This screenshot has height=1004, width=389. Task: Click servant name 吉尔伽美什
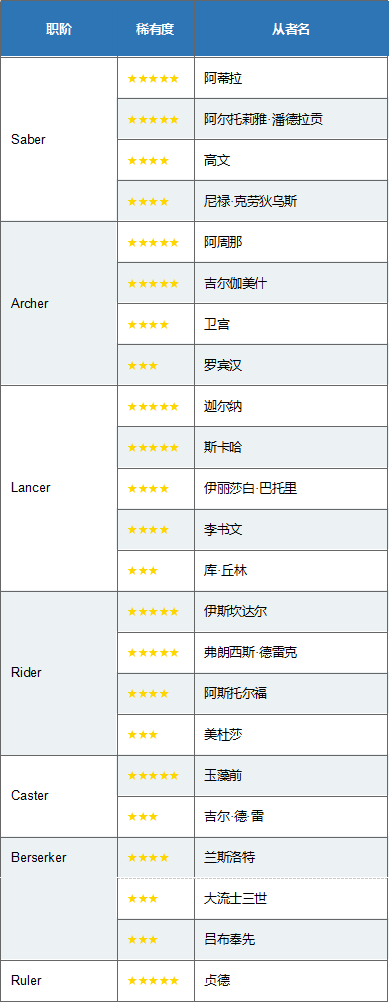tap(235, 284)
